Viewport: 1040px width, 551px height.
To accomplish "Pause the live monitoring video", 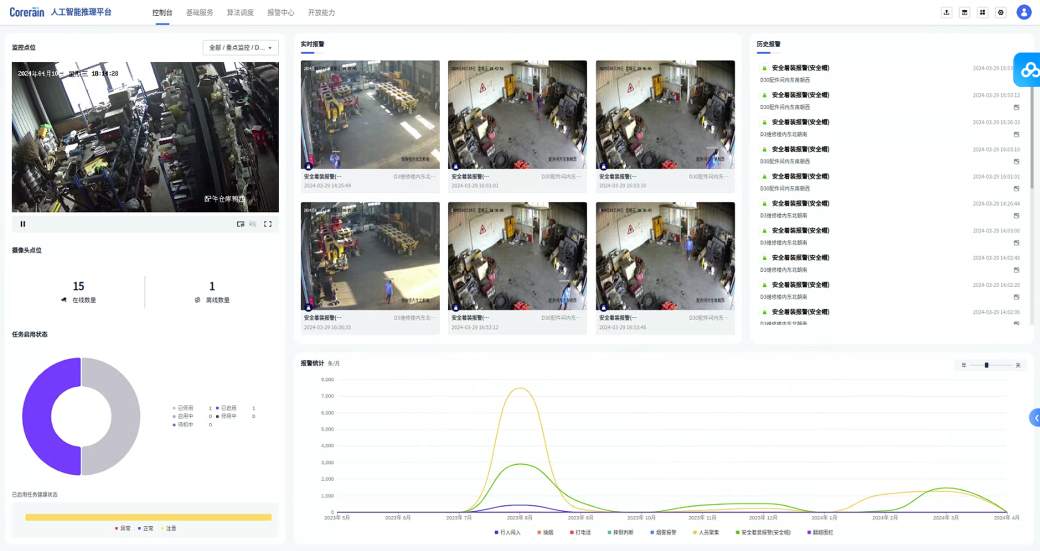I will (x=23, y=224).
